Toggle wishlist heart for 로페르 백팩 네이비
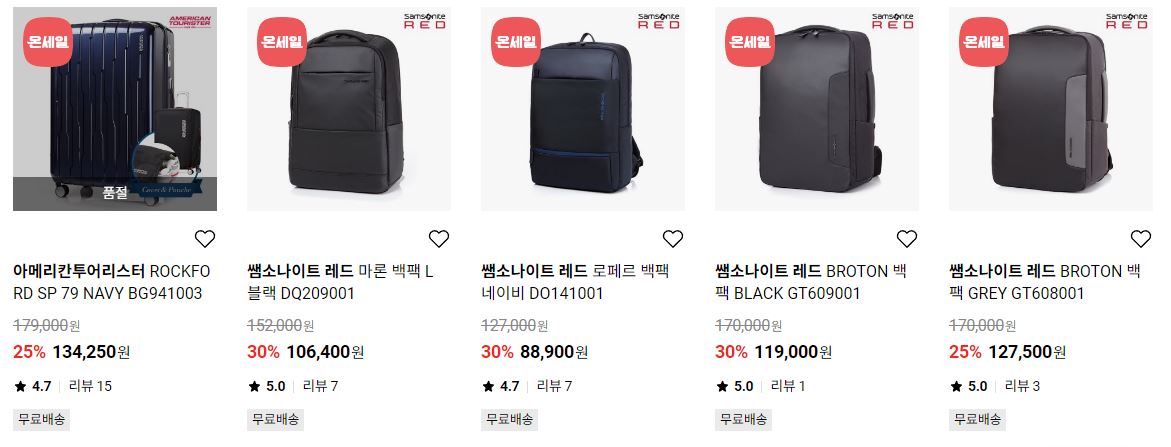This screenshot has width=1171, height=447. (673, 239)
